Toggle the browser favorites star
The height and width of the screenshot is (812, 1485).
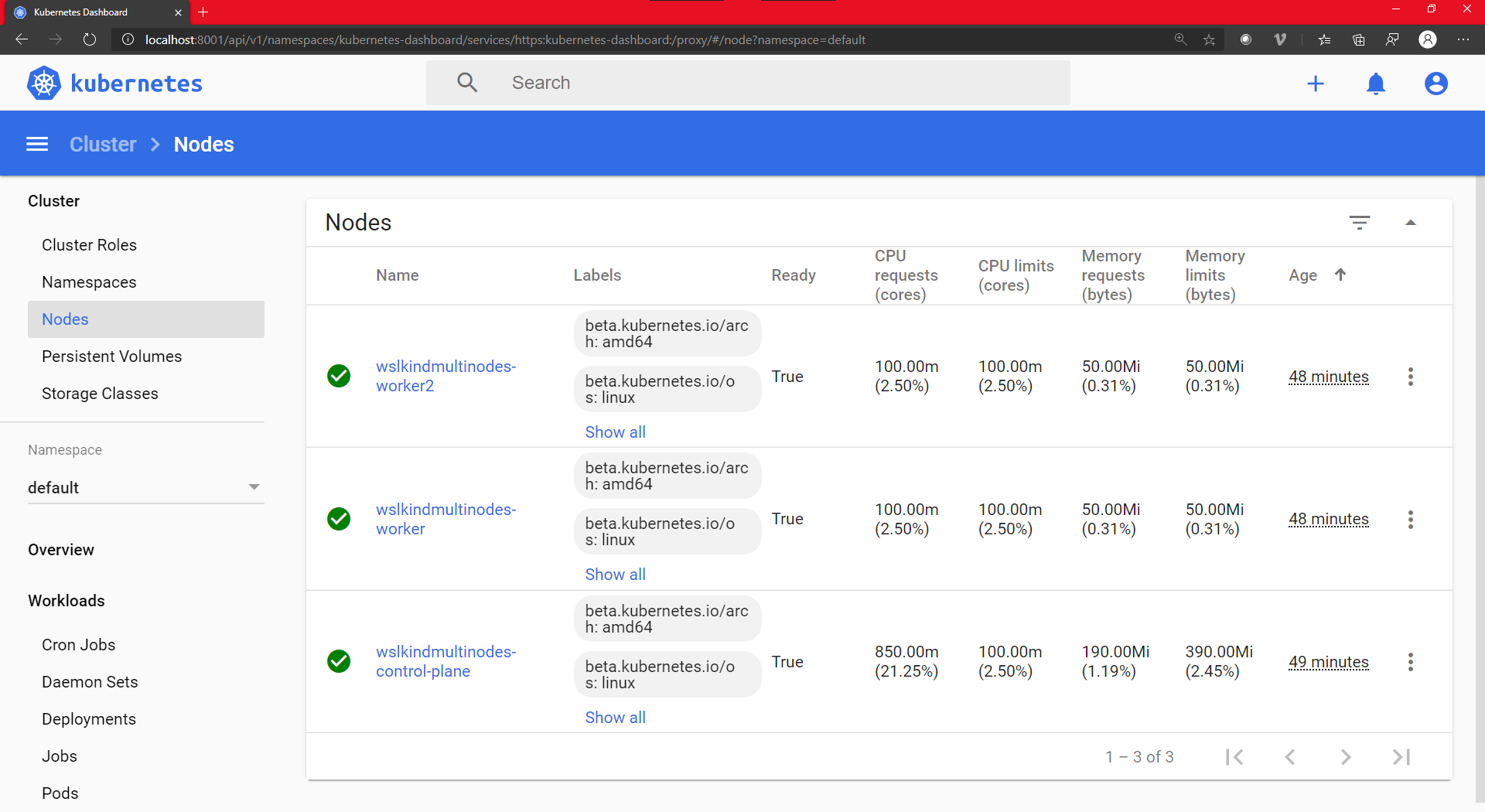point(1209,39)
